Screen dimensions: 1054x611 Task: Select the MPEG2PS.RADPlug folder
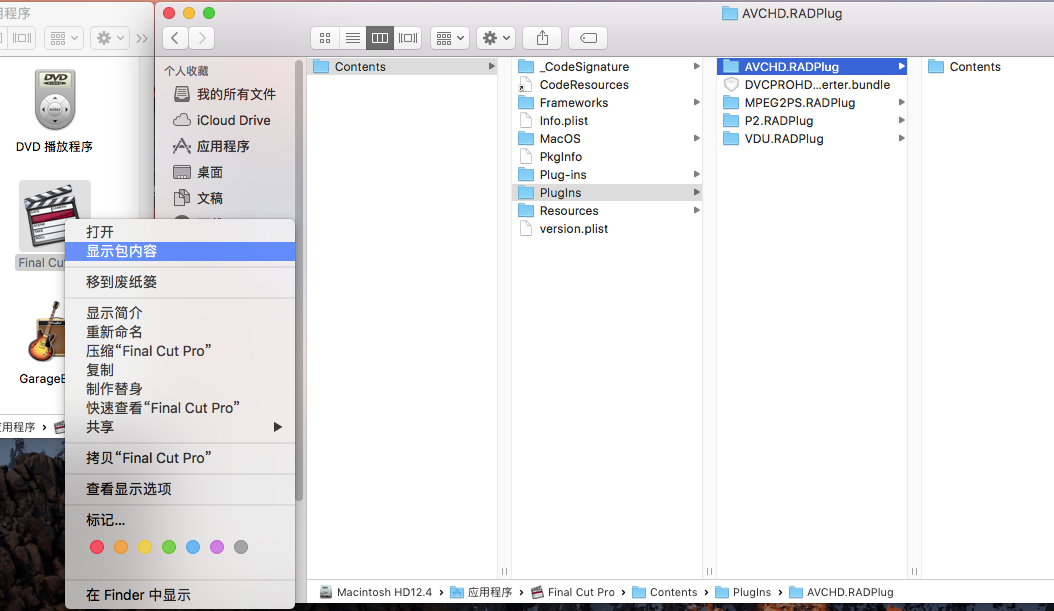point(812,103)
